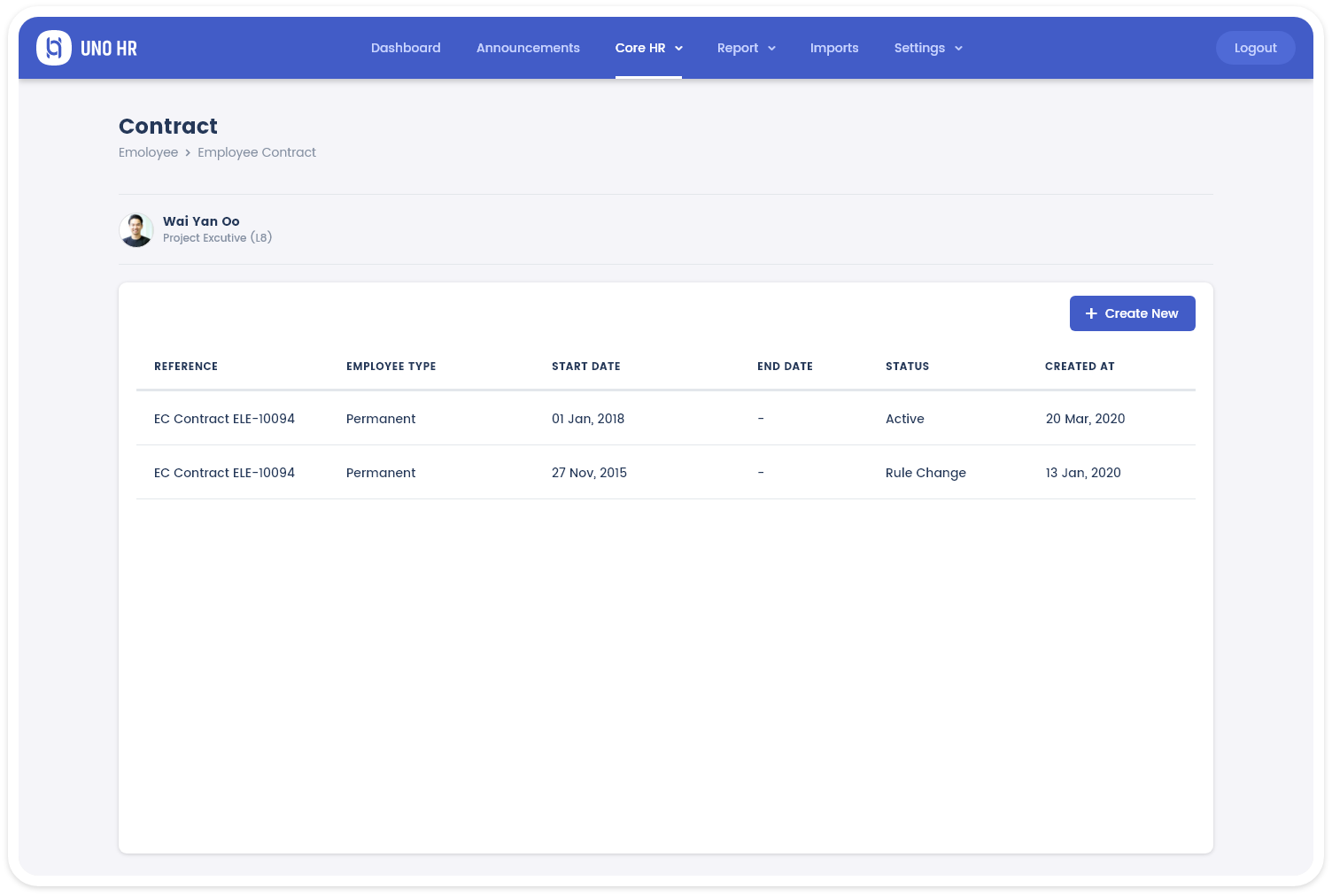The width and height of the screenshot is (1332, 896).
Task: Expand the Settings dropdown chevron
Action: tap(958, 49)
